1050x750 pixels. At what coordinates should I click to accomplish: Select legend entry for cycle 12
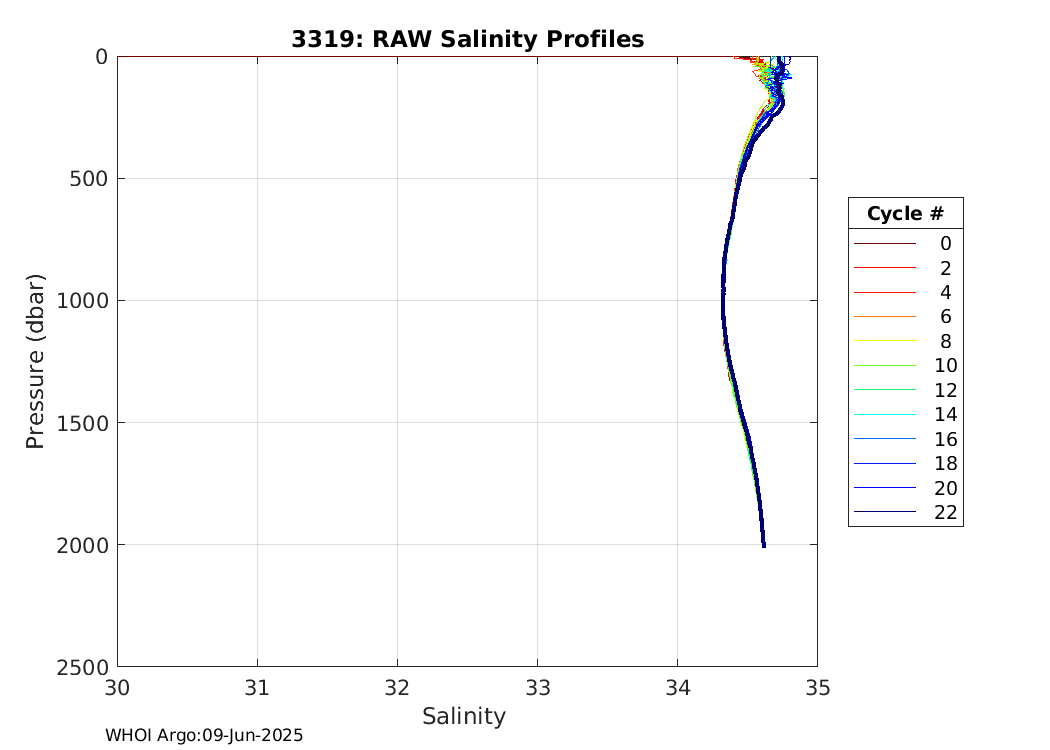(905, 390)
